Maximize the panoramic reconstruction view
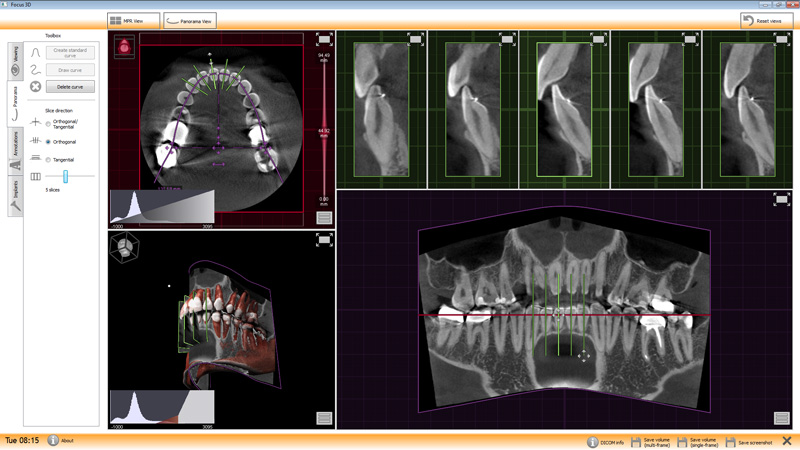 pos(781,200)
